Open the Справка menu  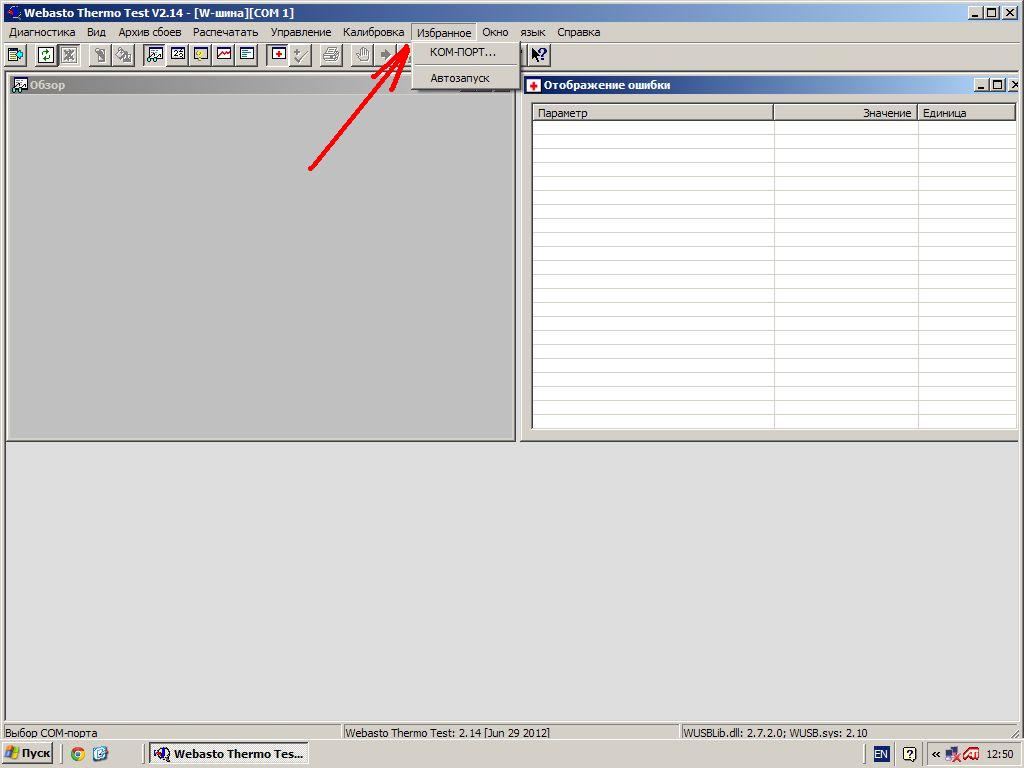pos(579,32)
